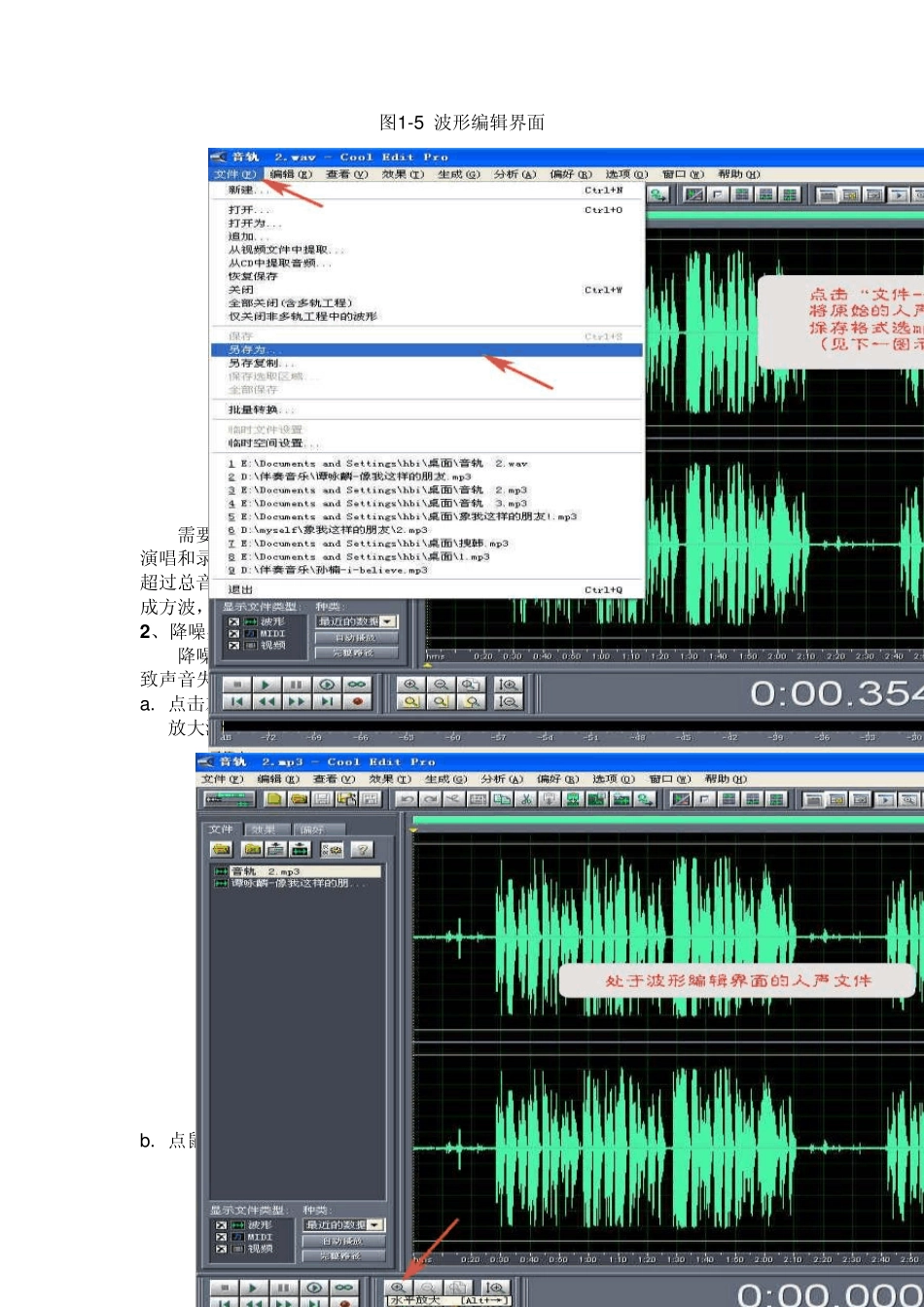This screenshot has width=924, height=1307.
Task: Click 完整路径 button in 2.wav window
Action: [x=357, y=653]
